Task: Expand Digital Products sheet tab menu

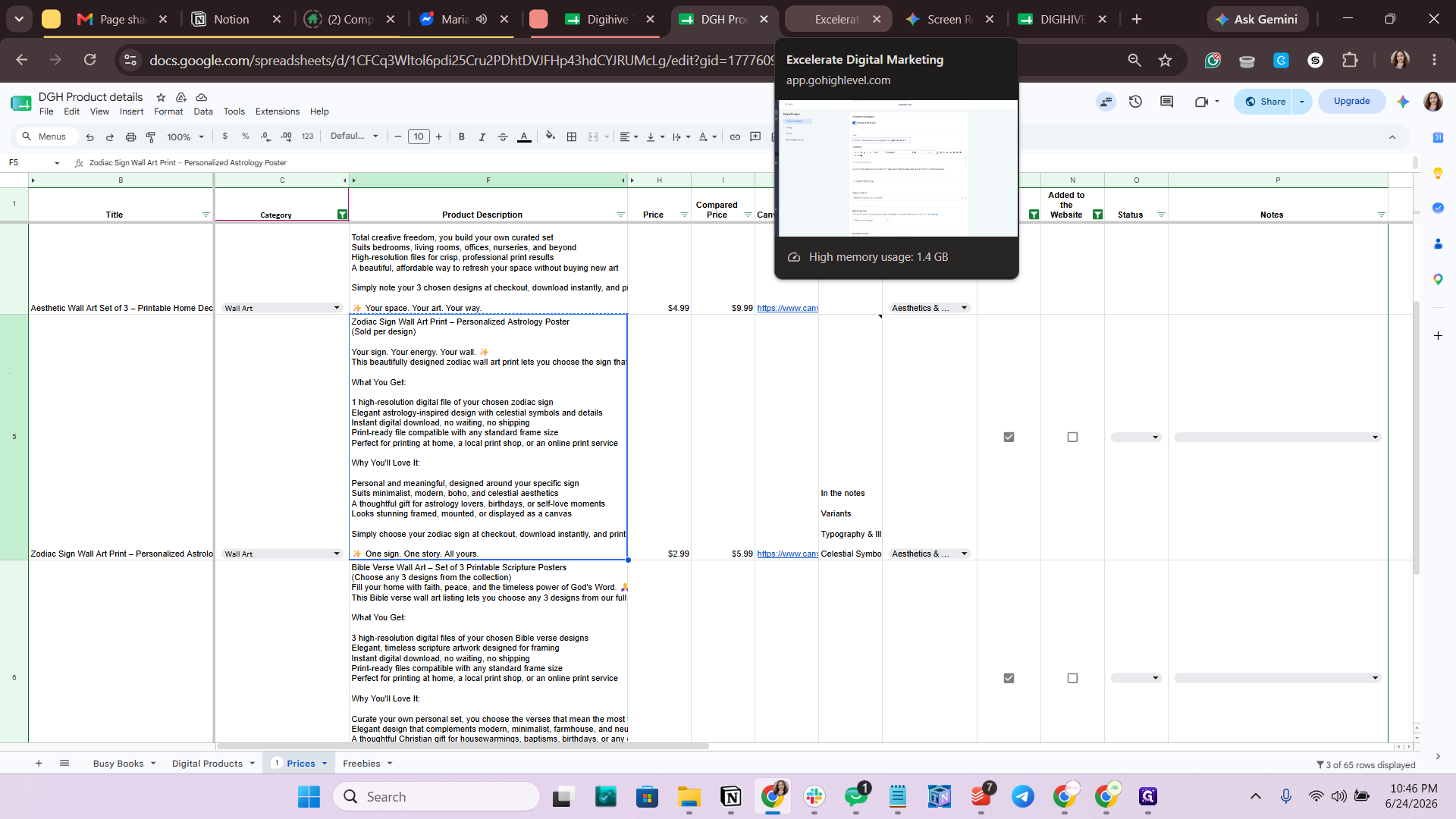Action: (253, 763)
